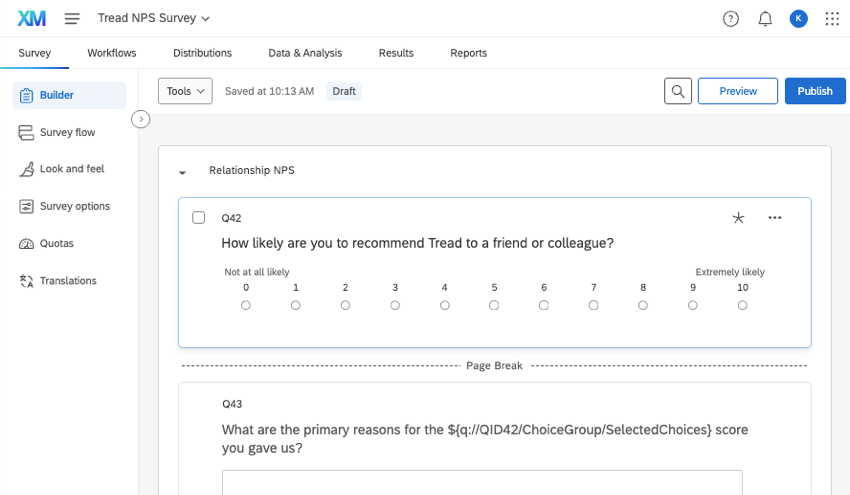The width and height of the screenshot is (850, 495).
Task: Open the hamburger navigation menu
Action: click(x=72, y=18)
